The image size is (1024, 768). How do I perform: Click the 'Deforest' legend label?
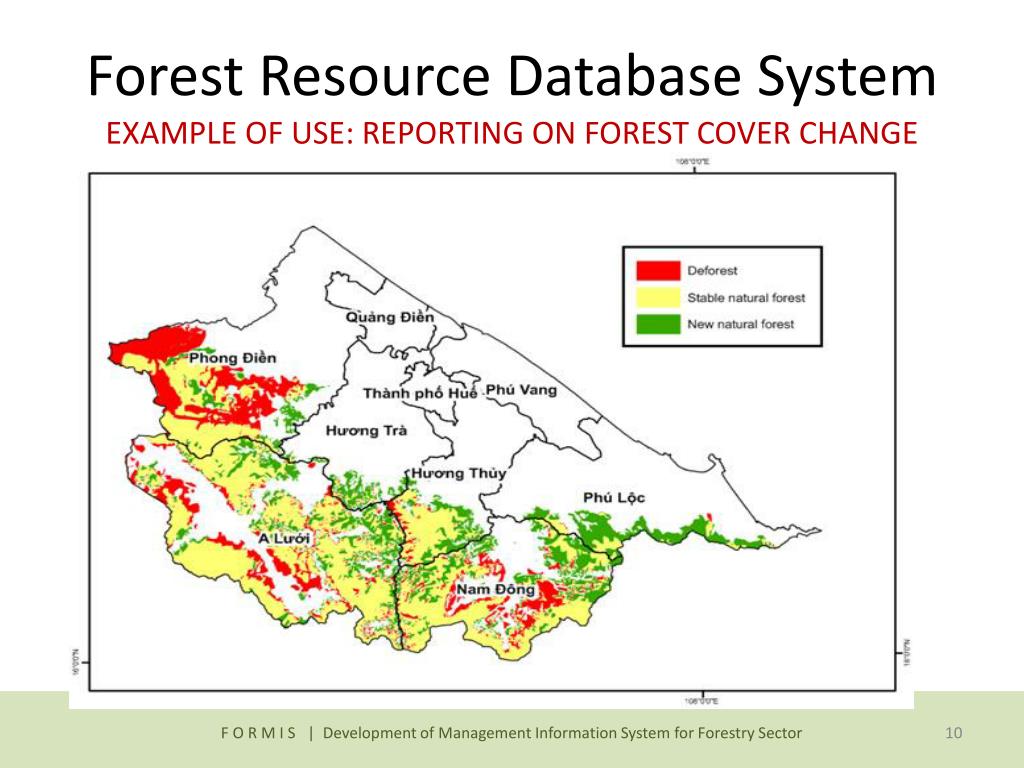pyautogui.click(x=712, y=270)
